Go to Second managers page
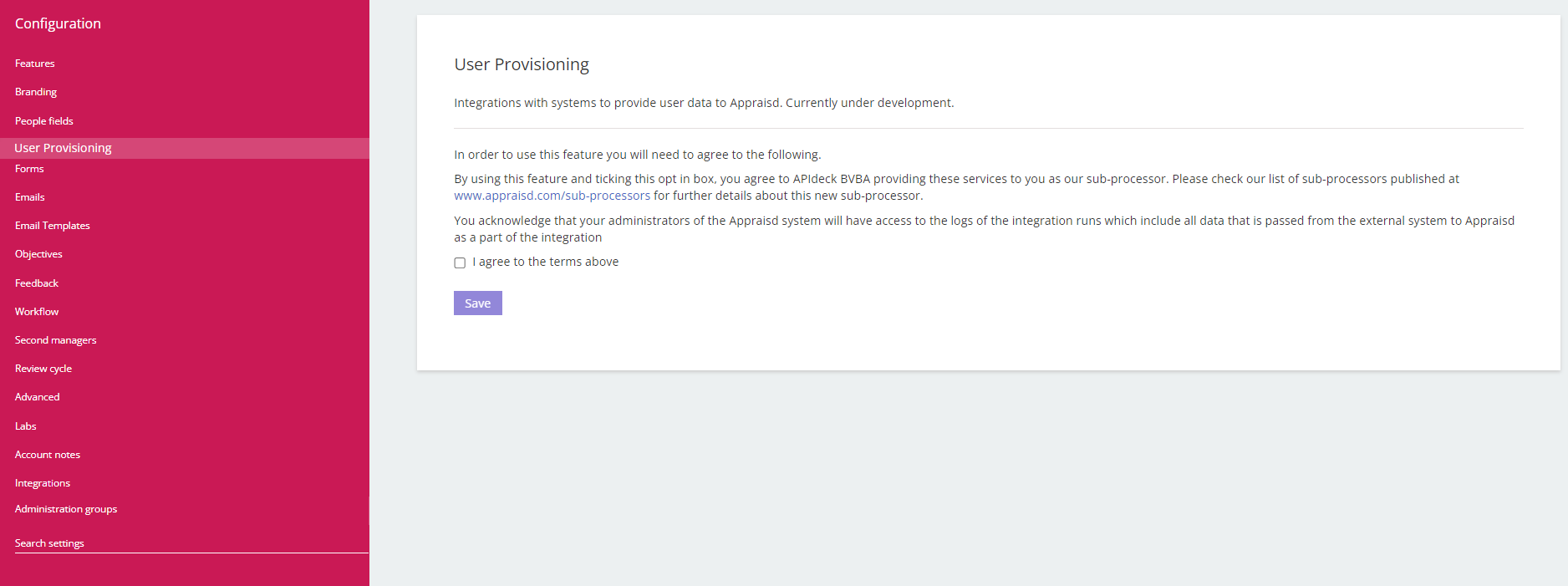The image size is (1568, 586). (56, 340)
